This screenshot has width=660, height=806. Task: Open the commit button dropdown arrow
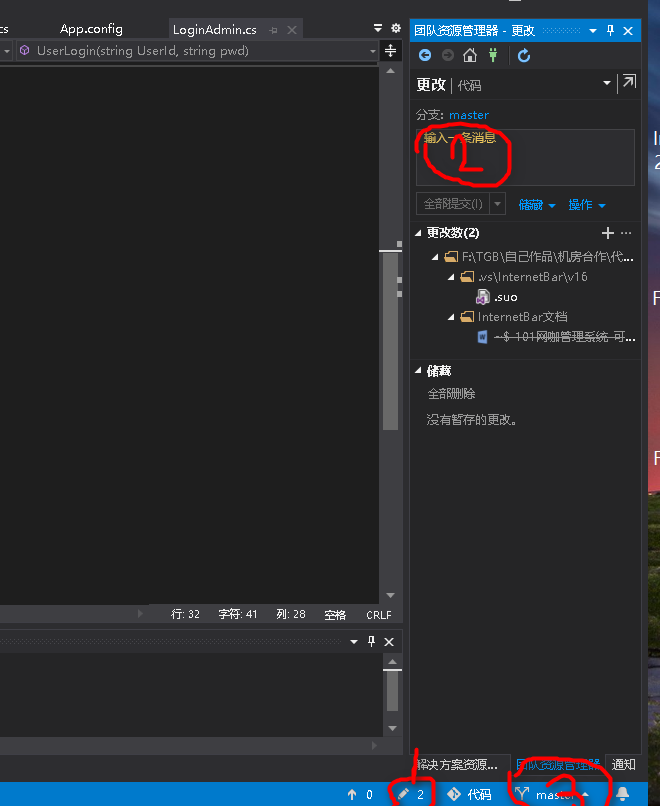coord(498,204)
